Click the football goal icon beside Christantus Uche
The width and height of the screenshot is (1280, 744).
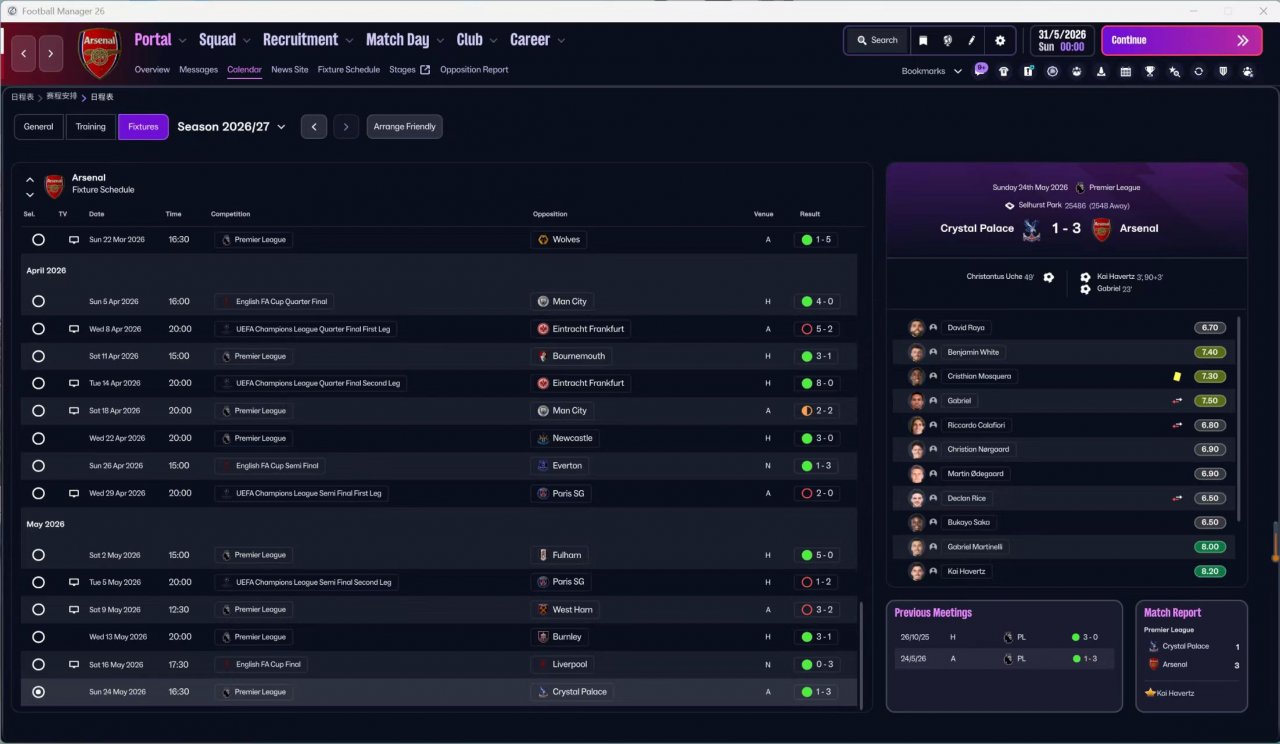[x=1048, y=277]
